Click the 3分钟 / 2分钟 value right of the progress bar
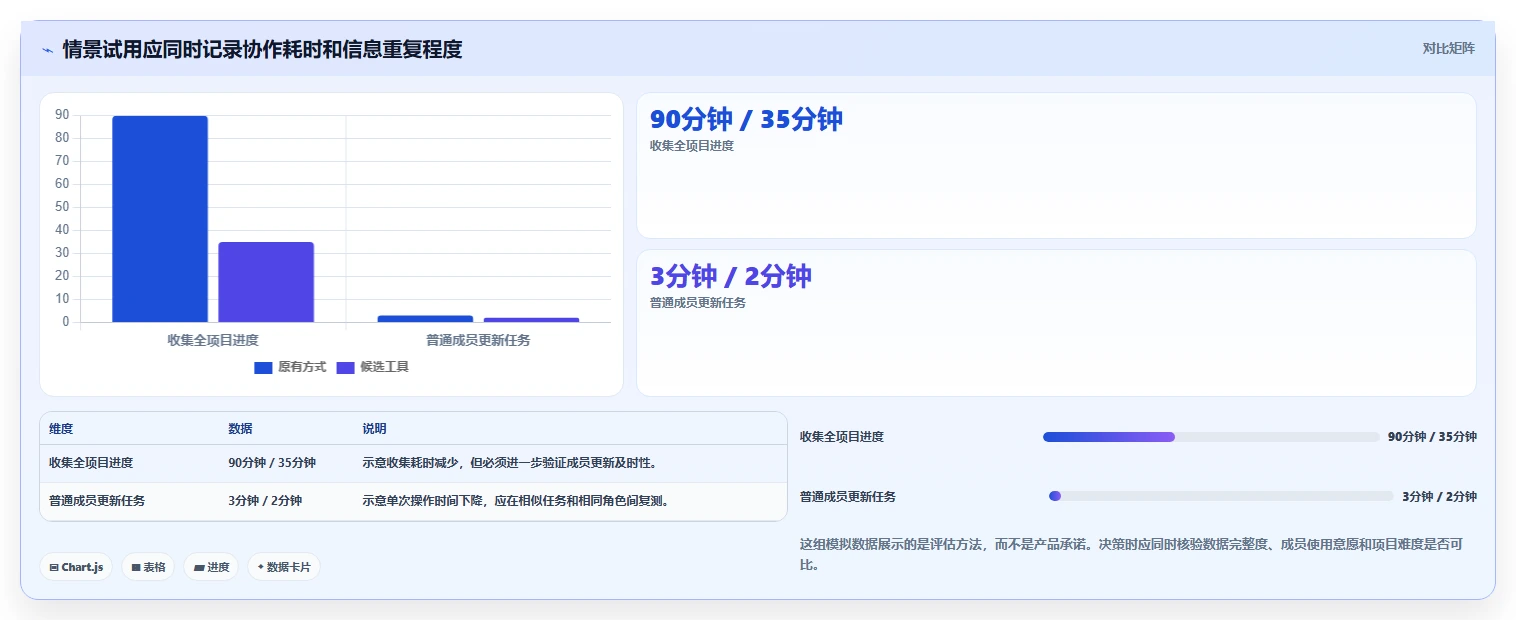This screenshot has height=620, width=1516. 1439,497
